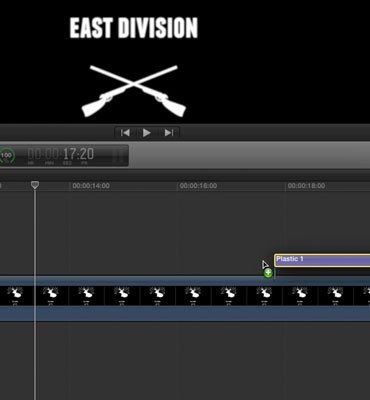Jump to the previous edit point
Screen dimensions: 370x400
coord(125,133)
